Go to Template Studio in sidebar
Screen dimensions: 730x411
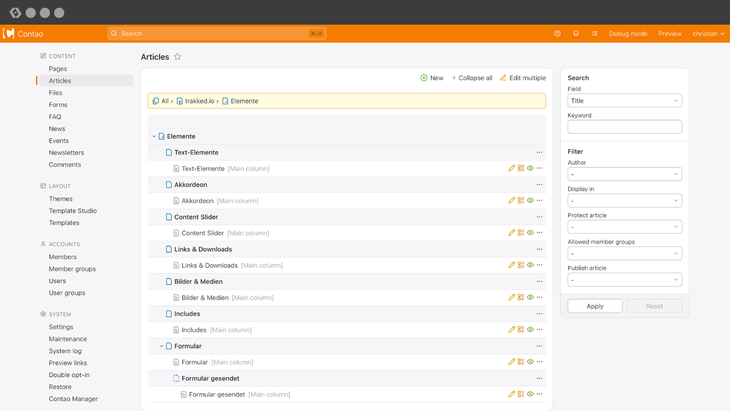(x=73, y=211)
